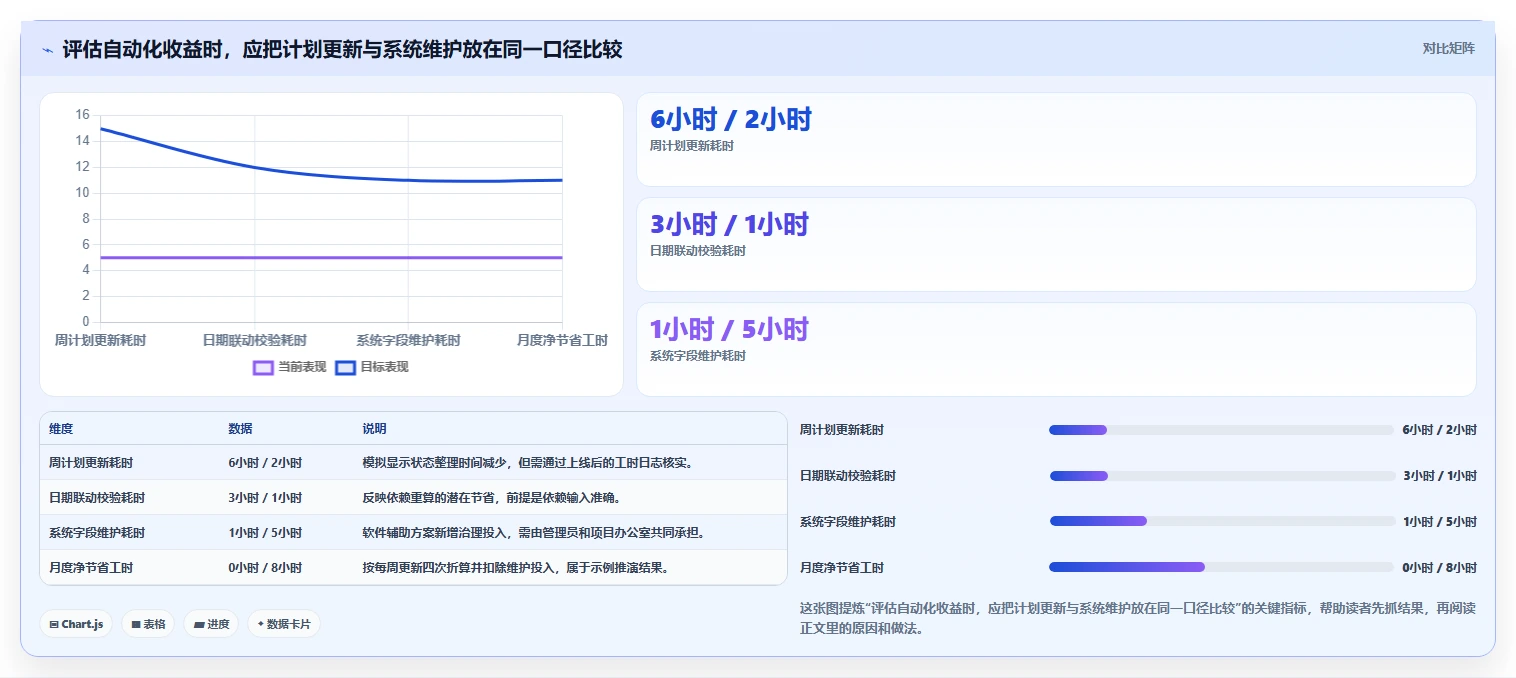
Task: Click the summary paragraph starting 这张图提炼
Action: [1138, 618]
